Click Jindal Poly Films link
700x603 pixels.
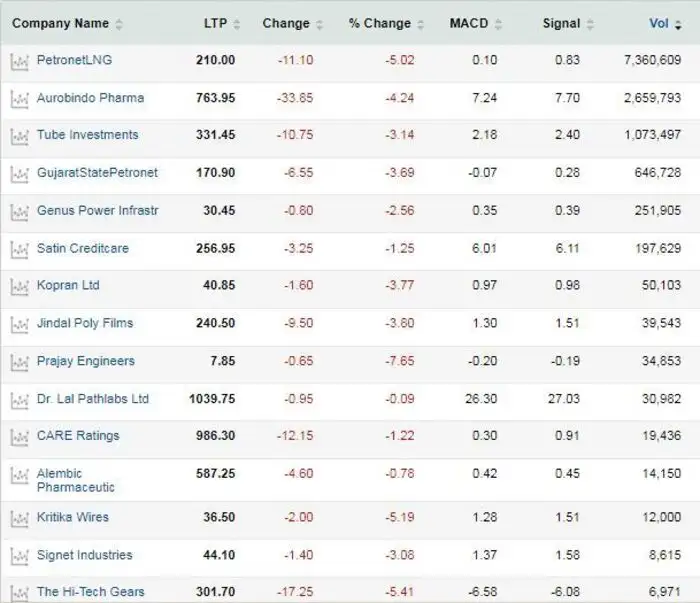pos(85,323)
